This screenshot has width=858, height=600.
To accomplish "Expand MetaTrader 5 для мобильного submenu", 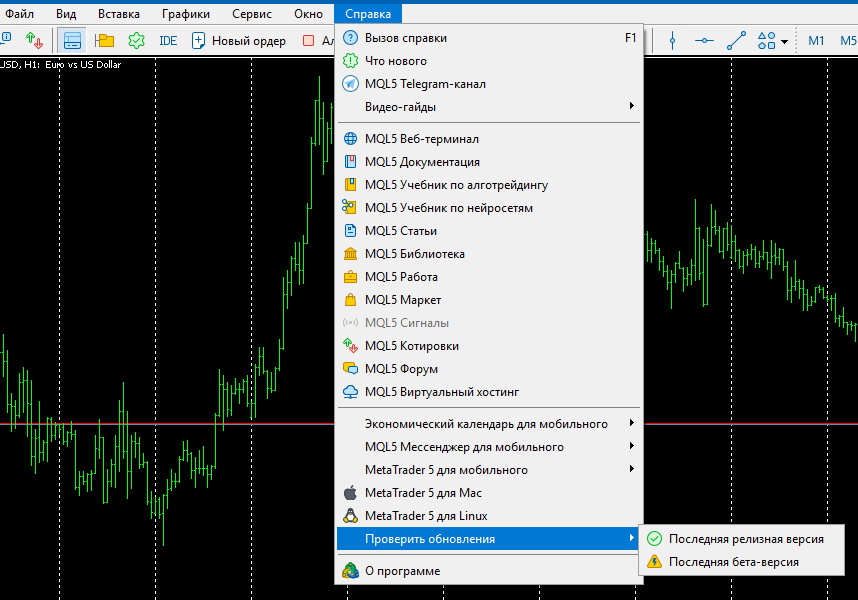I will 488,470.
